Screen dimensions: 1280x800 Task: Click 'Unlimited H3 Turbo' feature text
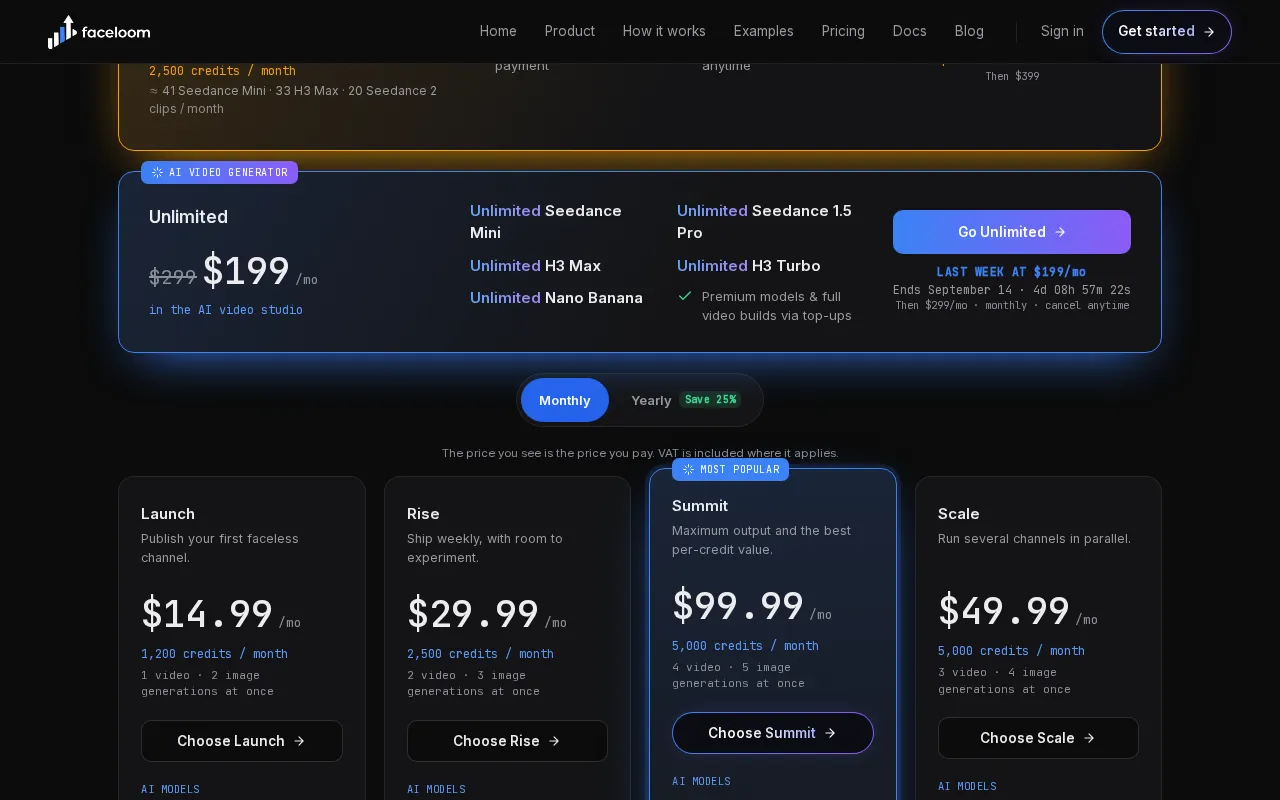749,266
